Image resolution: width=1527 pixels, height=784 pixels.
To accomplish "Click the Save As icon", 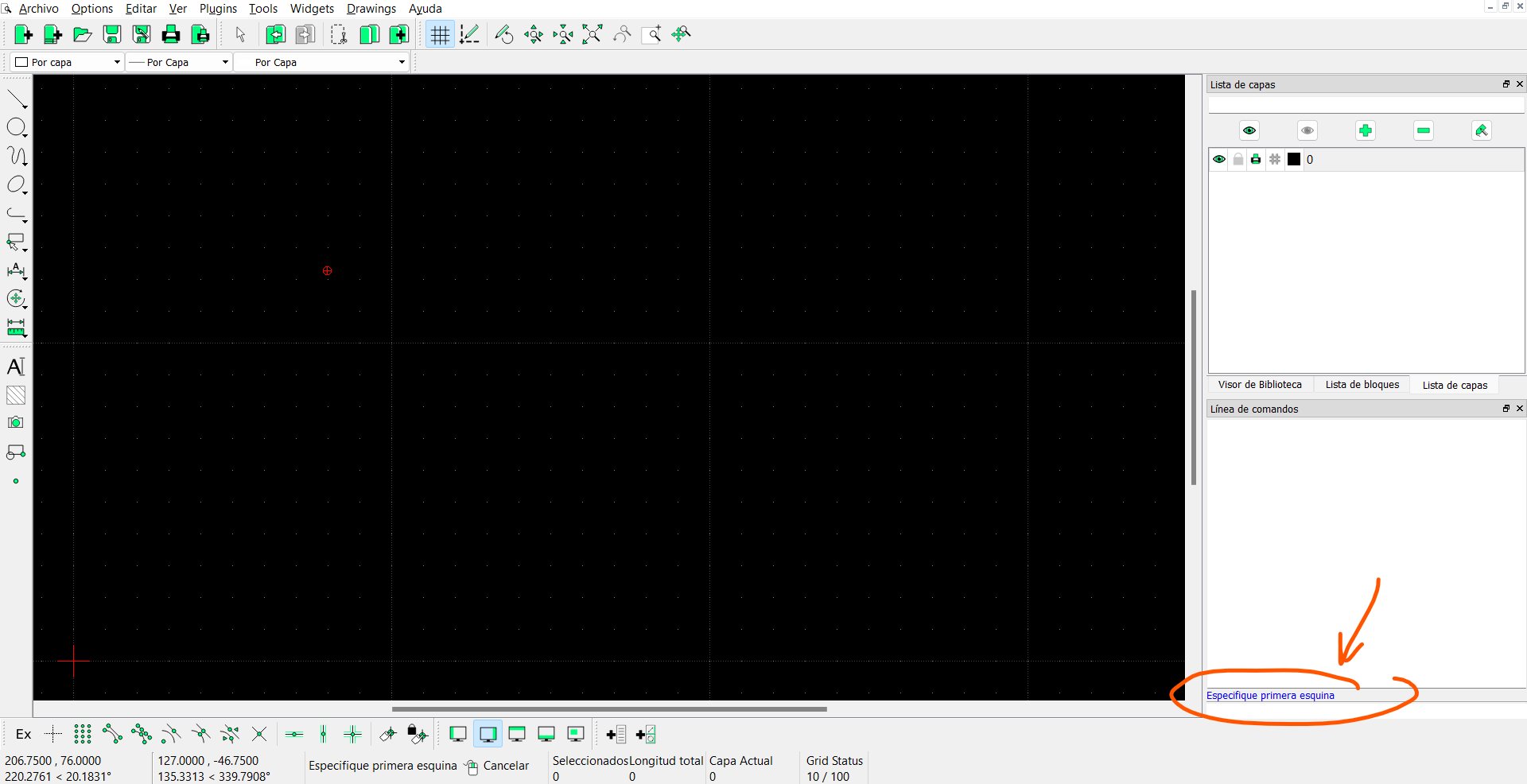I will tap(142, 34).
